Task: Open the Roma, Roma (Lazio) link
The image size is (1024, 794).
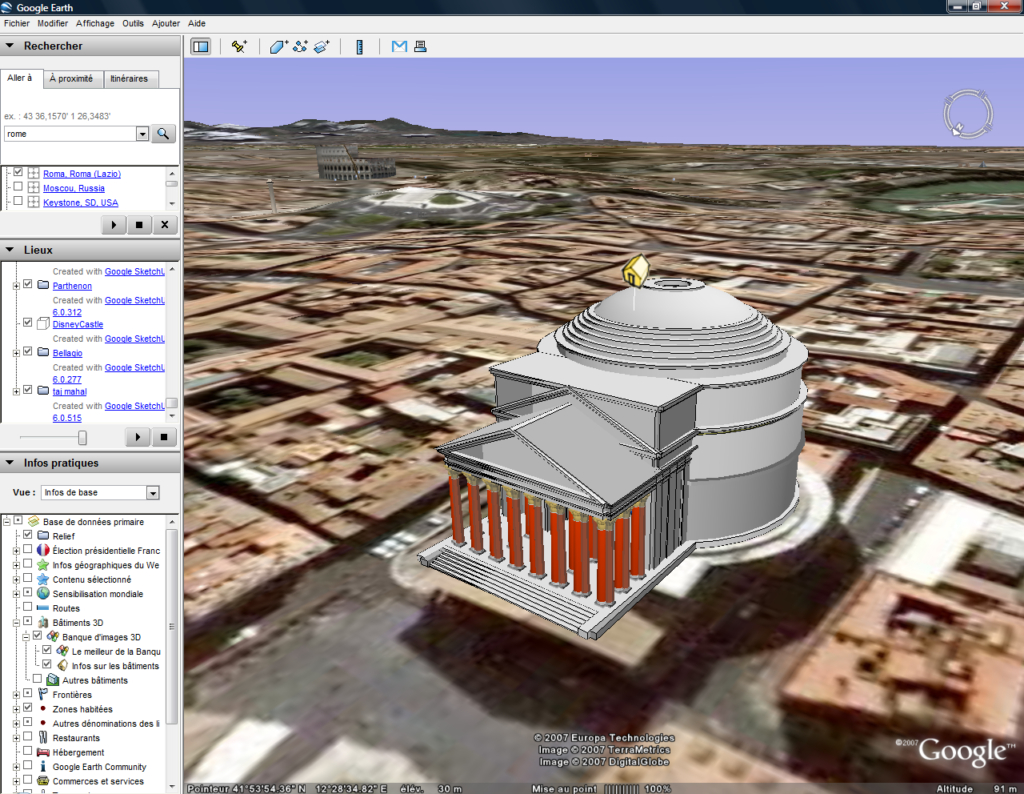Action: click(x=82, y=174)
